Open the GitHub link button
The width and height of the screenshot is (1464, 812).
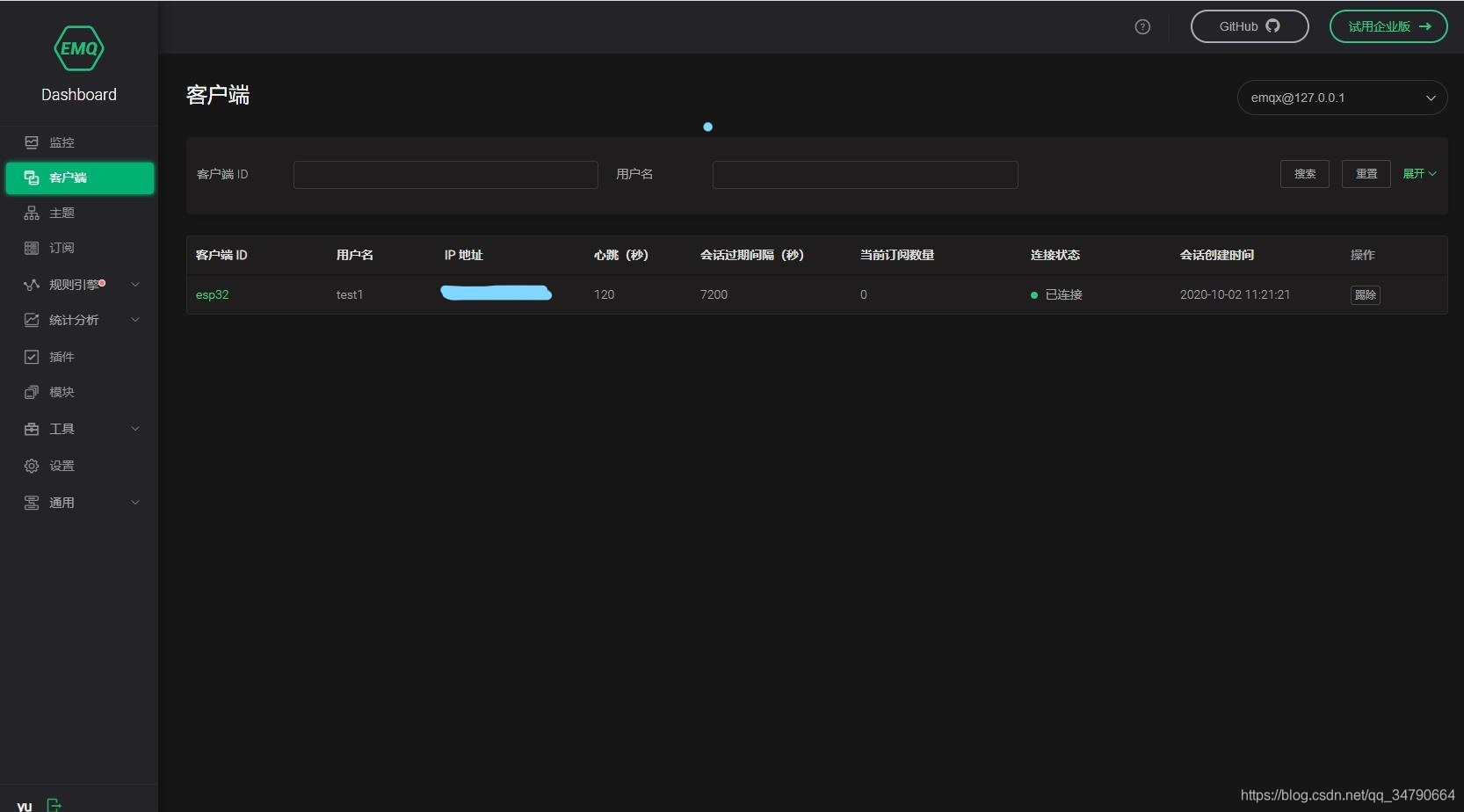click(x=1250, y=26)
